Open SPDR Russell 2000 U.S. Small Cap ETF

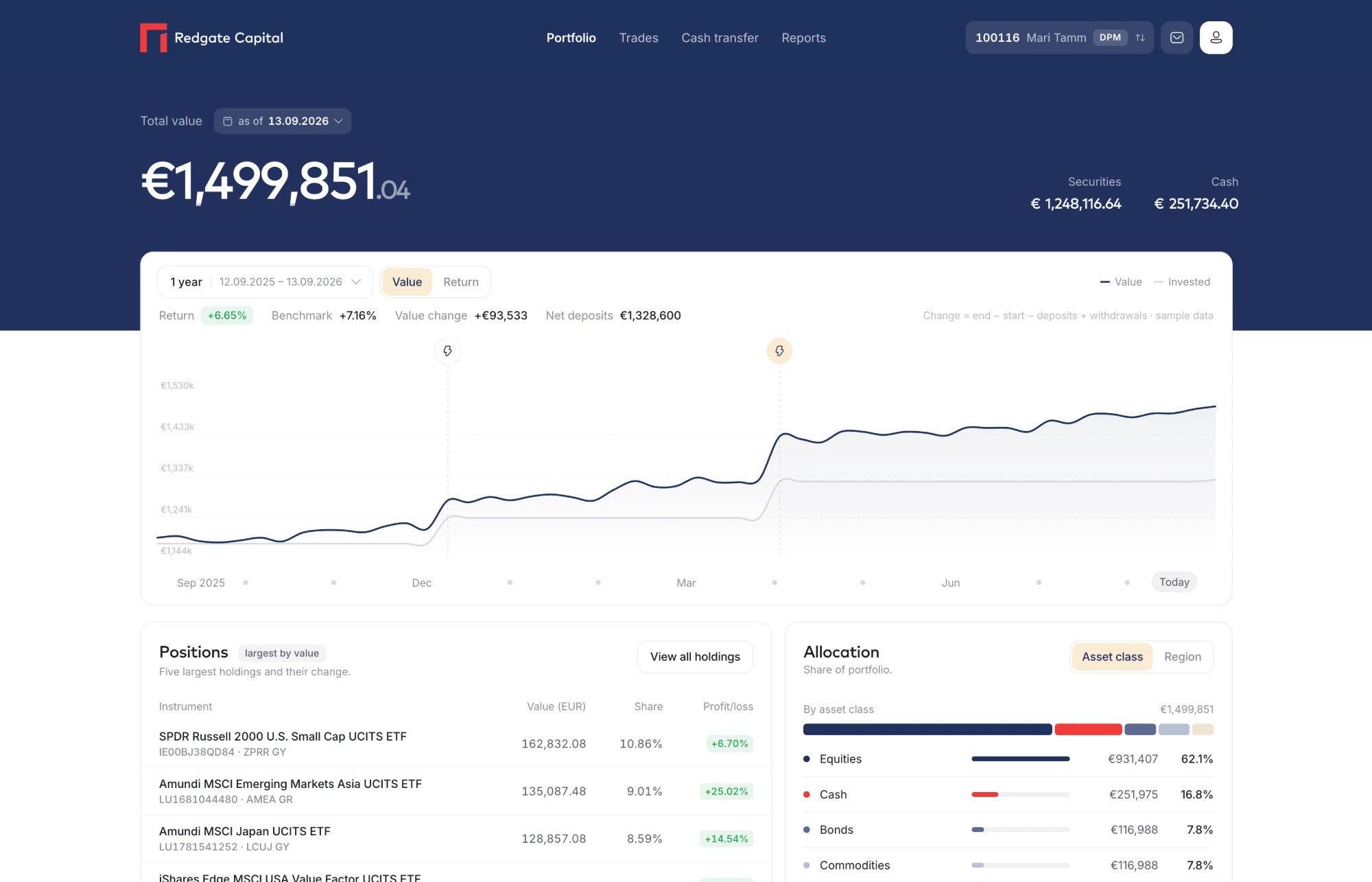(456, 744)
